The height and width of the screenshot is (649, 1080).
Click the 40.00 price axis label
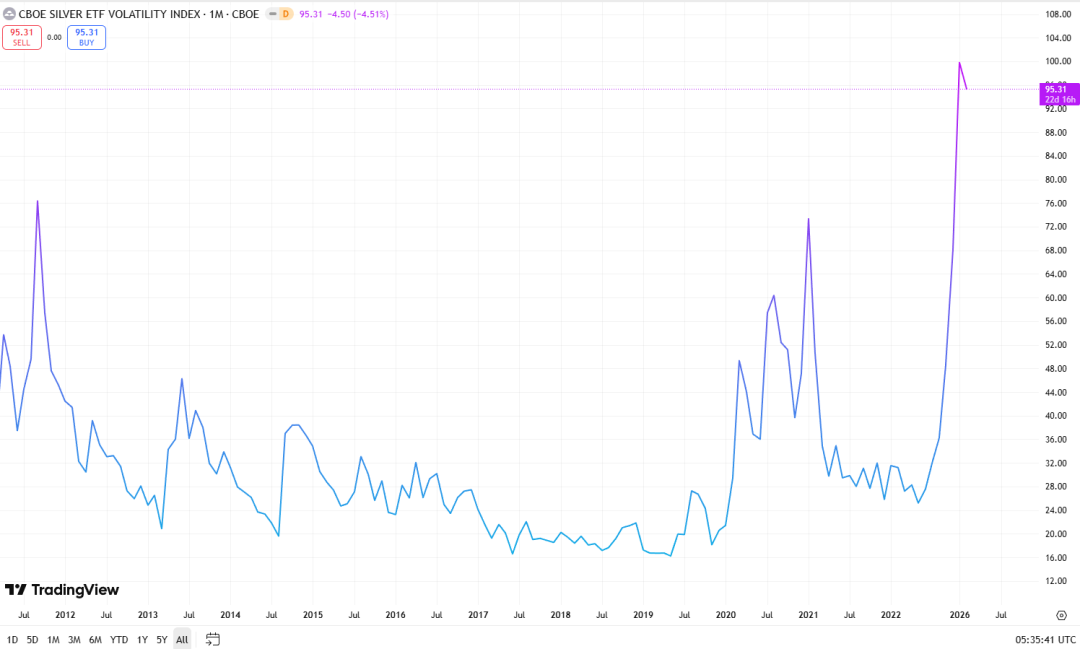tap(1058, 415)
